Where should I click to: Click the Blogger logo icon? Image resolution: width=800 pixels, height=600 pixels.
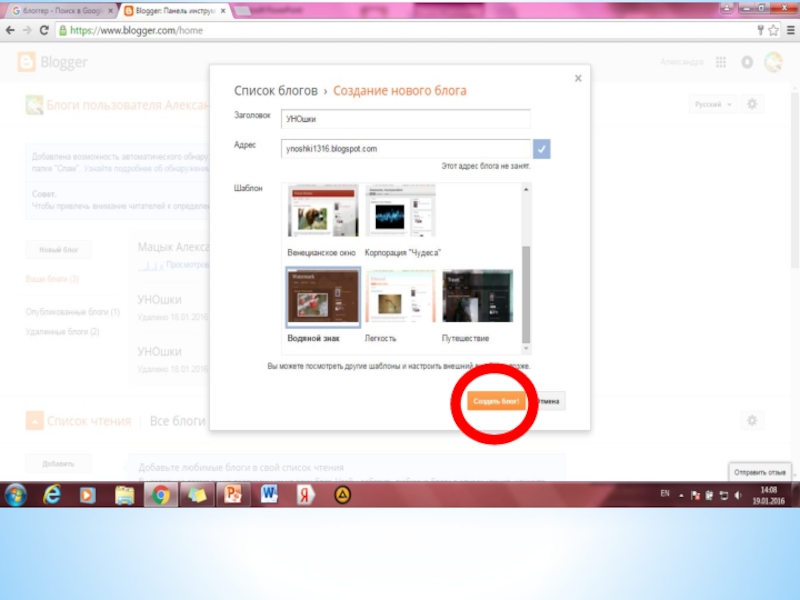pyautogui.click(x=27, y=62)
